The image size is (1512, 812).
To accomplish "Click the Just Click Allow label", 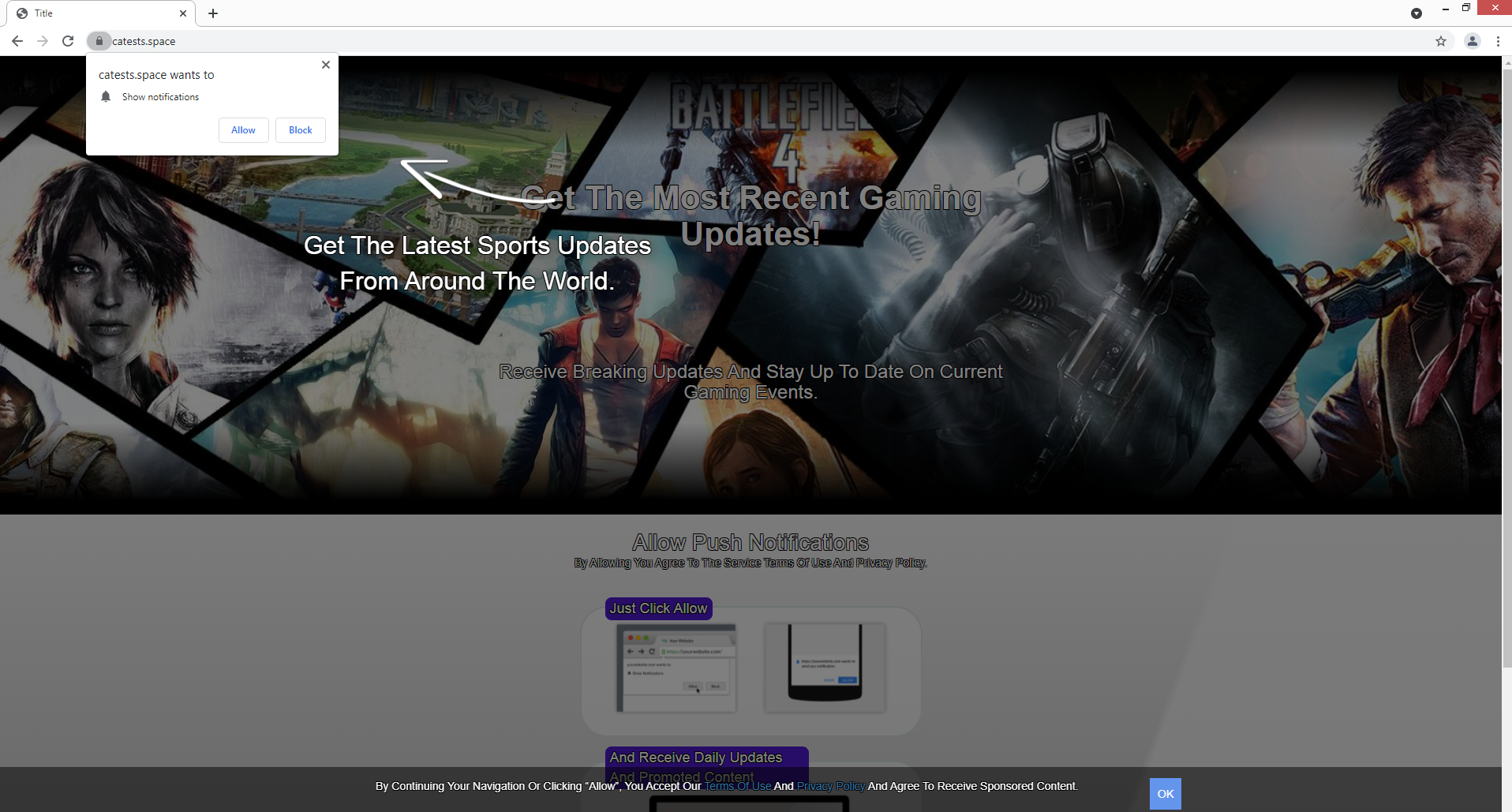I will click(658, 608).
